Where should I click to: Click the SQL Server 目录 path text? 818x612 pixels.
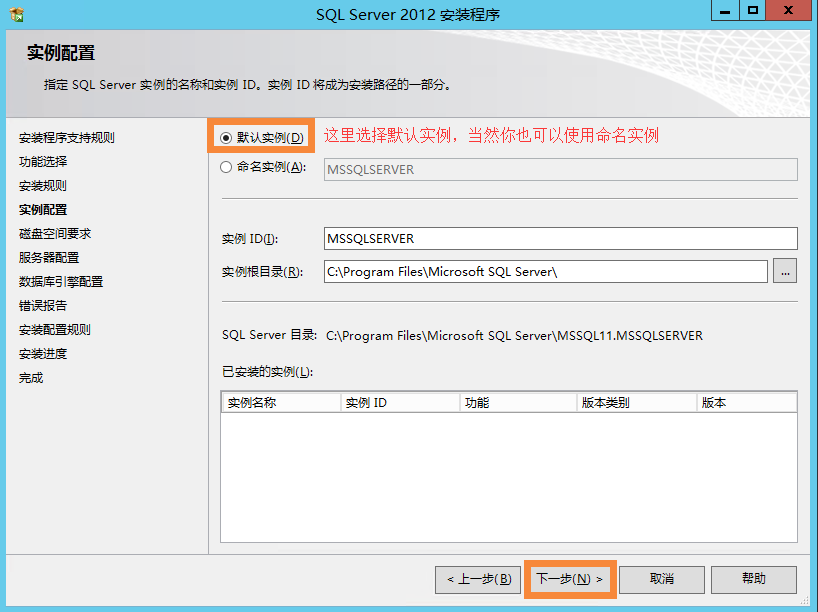tap(514, 335)
